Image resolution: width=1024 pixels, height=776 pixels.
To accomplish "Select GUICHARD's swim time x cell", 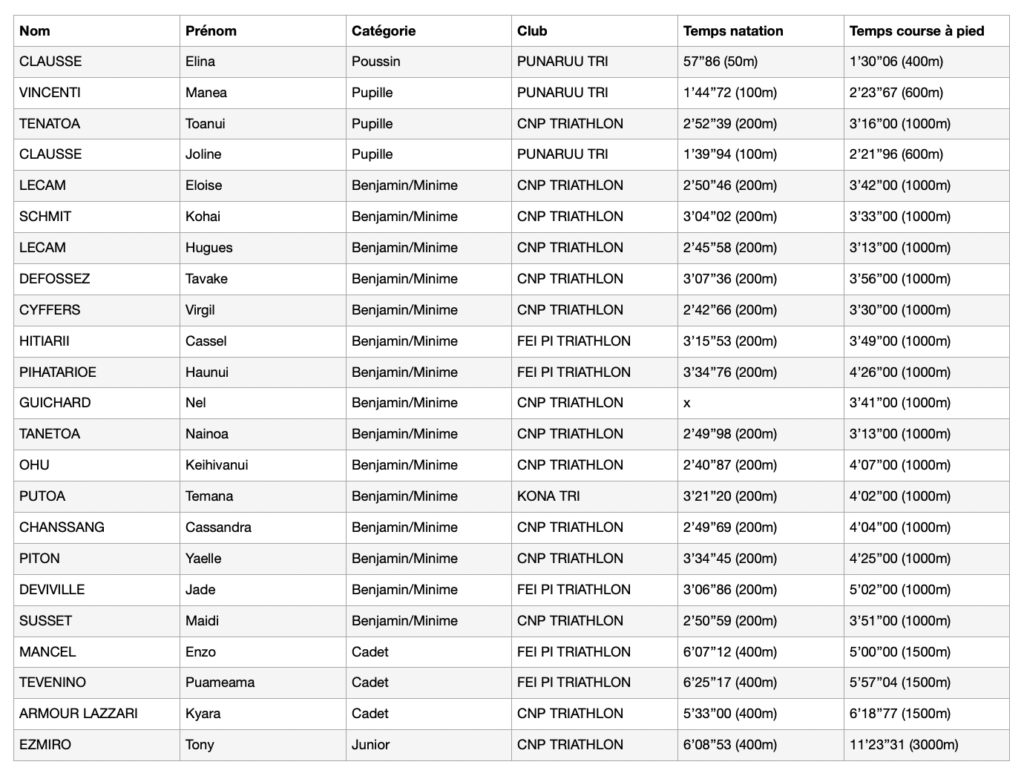I will coord(760,403).
